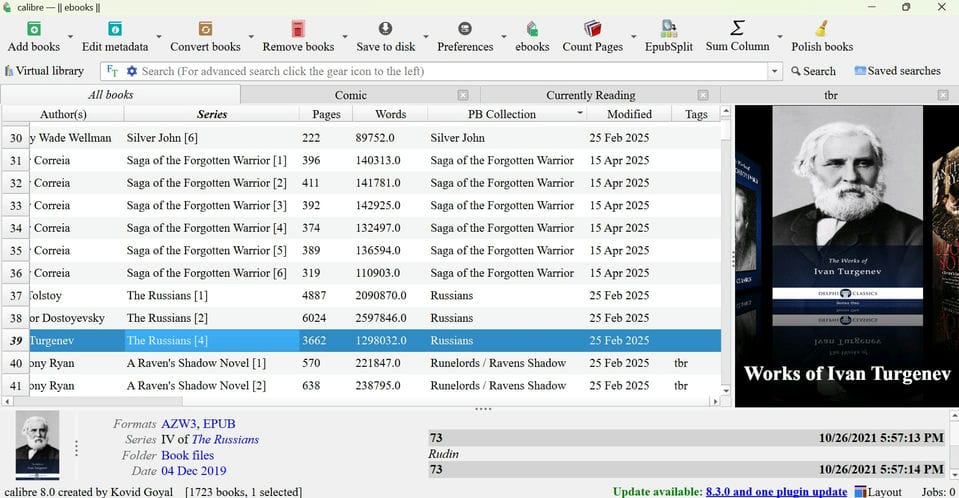Viewport: 959px width, 498px height.
Task: Open the Saved searches menu
Action: click(897, 71)
